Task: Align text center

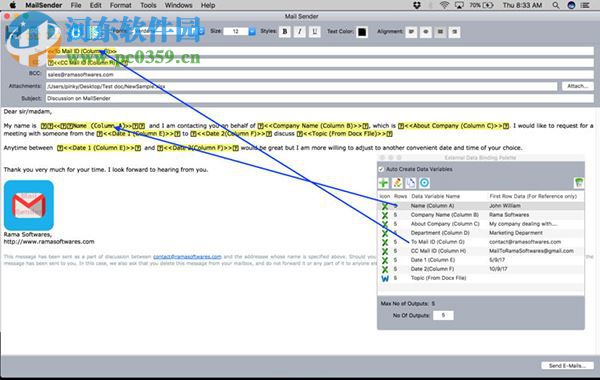Action: pyautogui.click(x=426, y=32)
